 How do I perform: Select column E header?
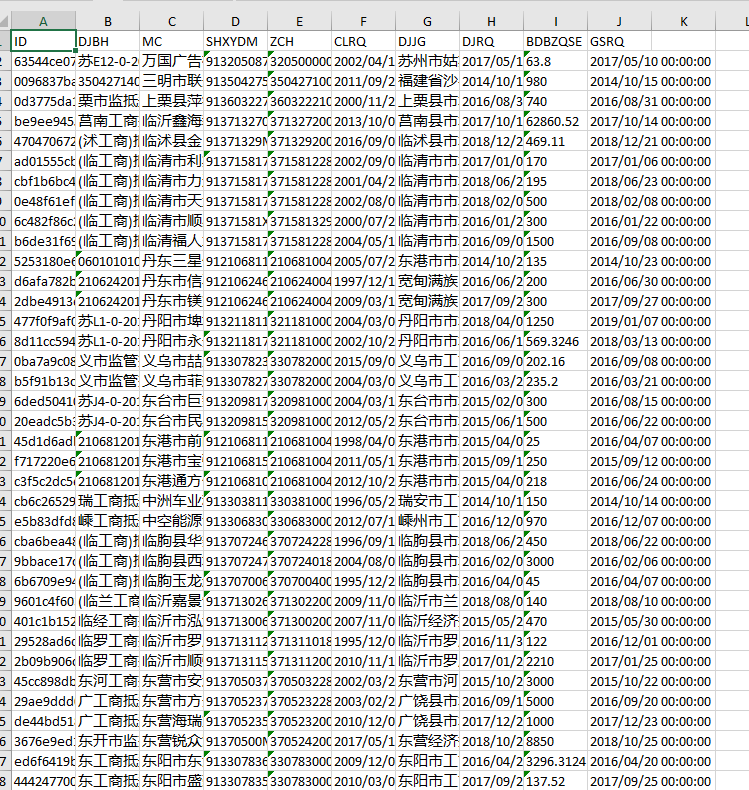coord(300,21)
